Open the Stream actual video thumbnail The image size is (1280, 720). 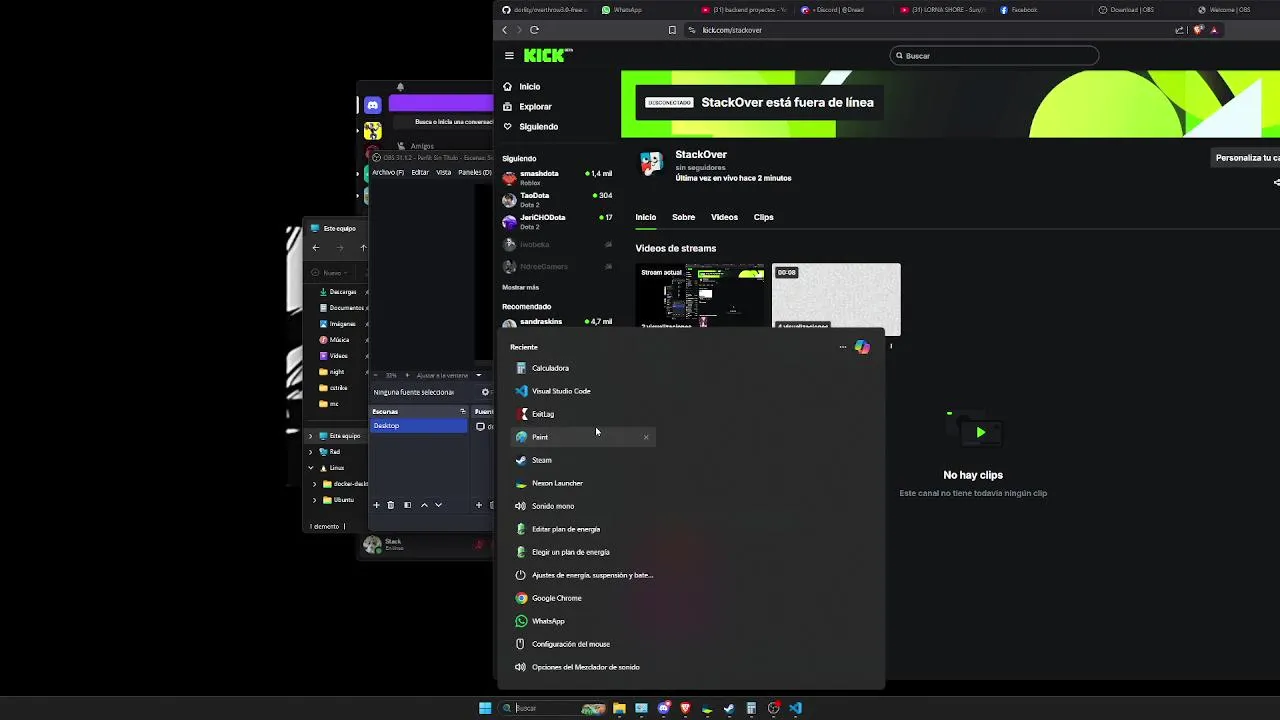click(700, 296)
